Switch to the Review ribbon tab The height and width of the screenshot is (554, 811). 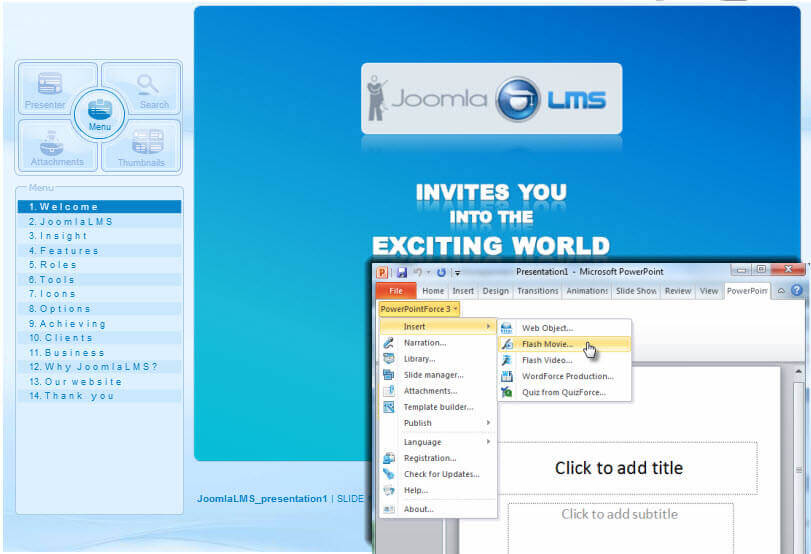tap(678, 291)
